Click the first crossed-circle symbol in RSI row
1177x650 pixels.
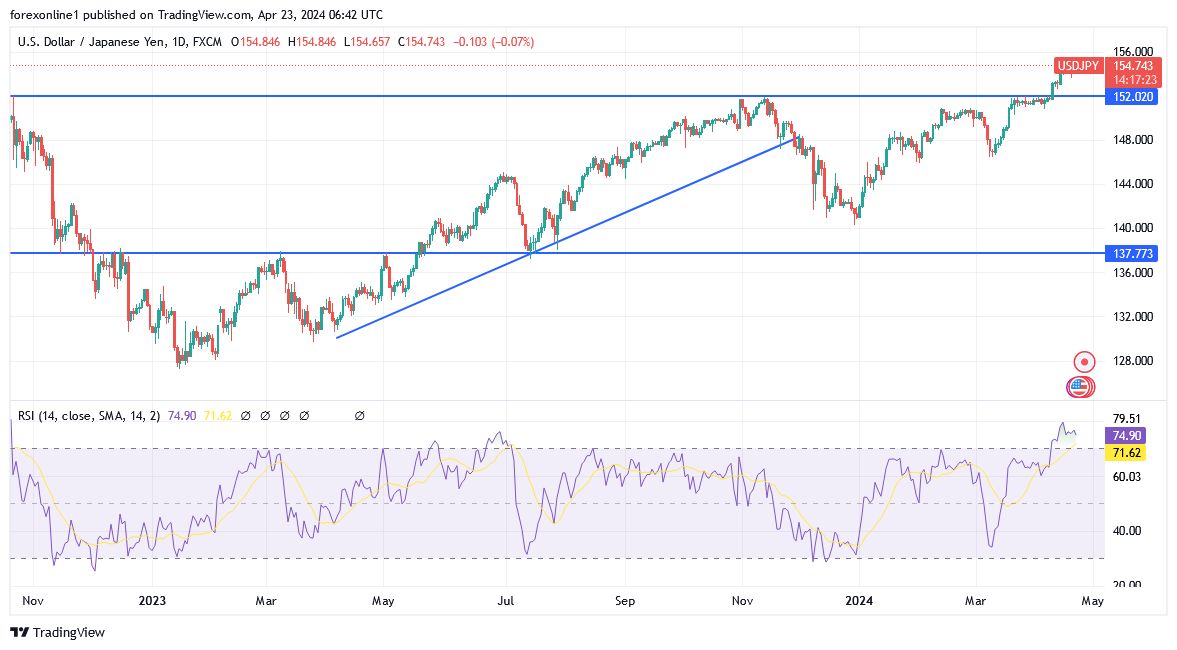246,415
